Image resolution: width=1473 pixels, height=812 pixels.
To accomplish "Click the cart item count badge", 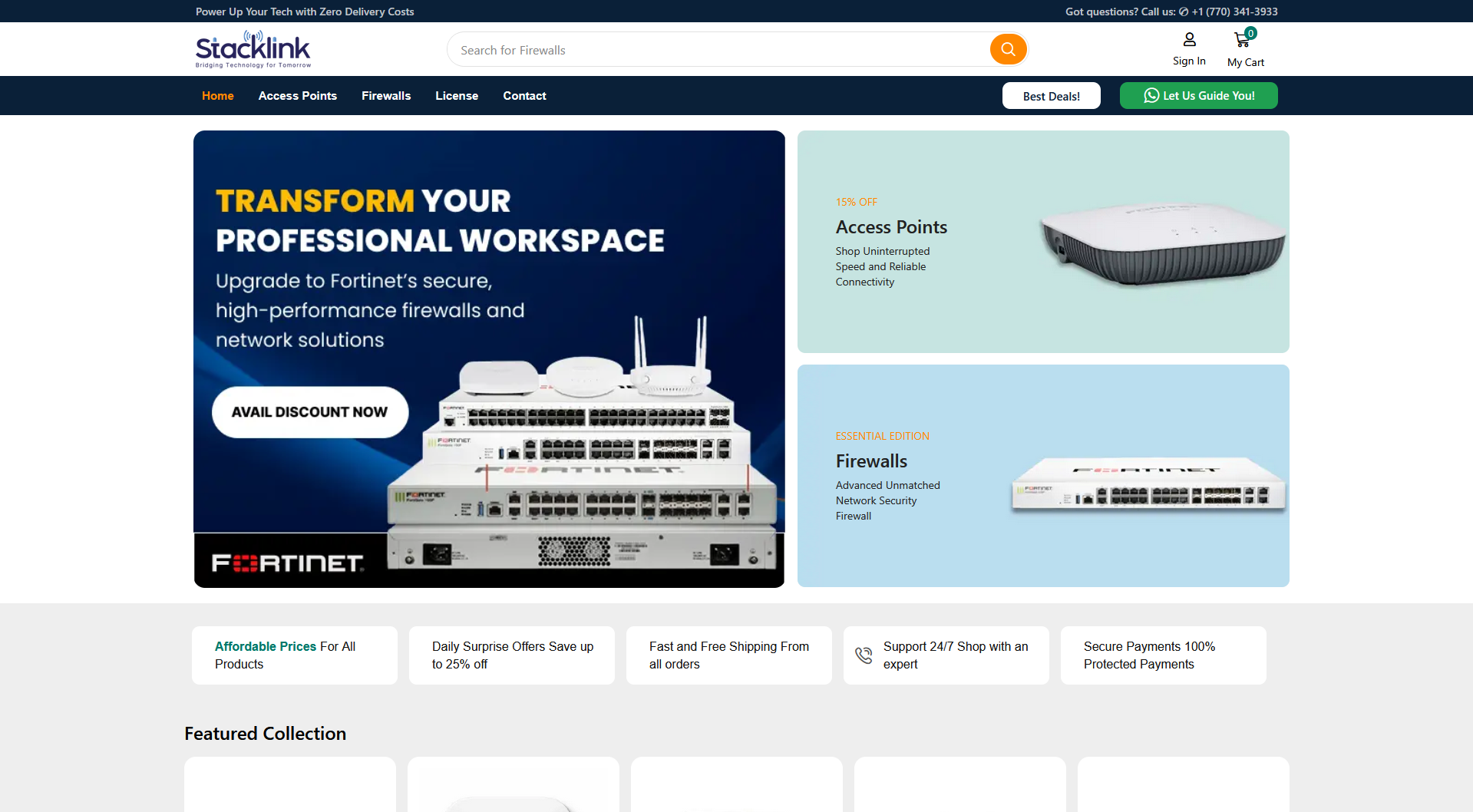I will pyautogui.click(x=1251, y=33).
